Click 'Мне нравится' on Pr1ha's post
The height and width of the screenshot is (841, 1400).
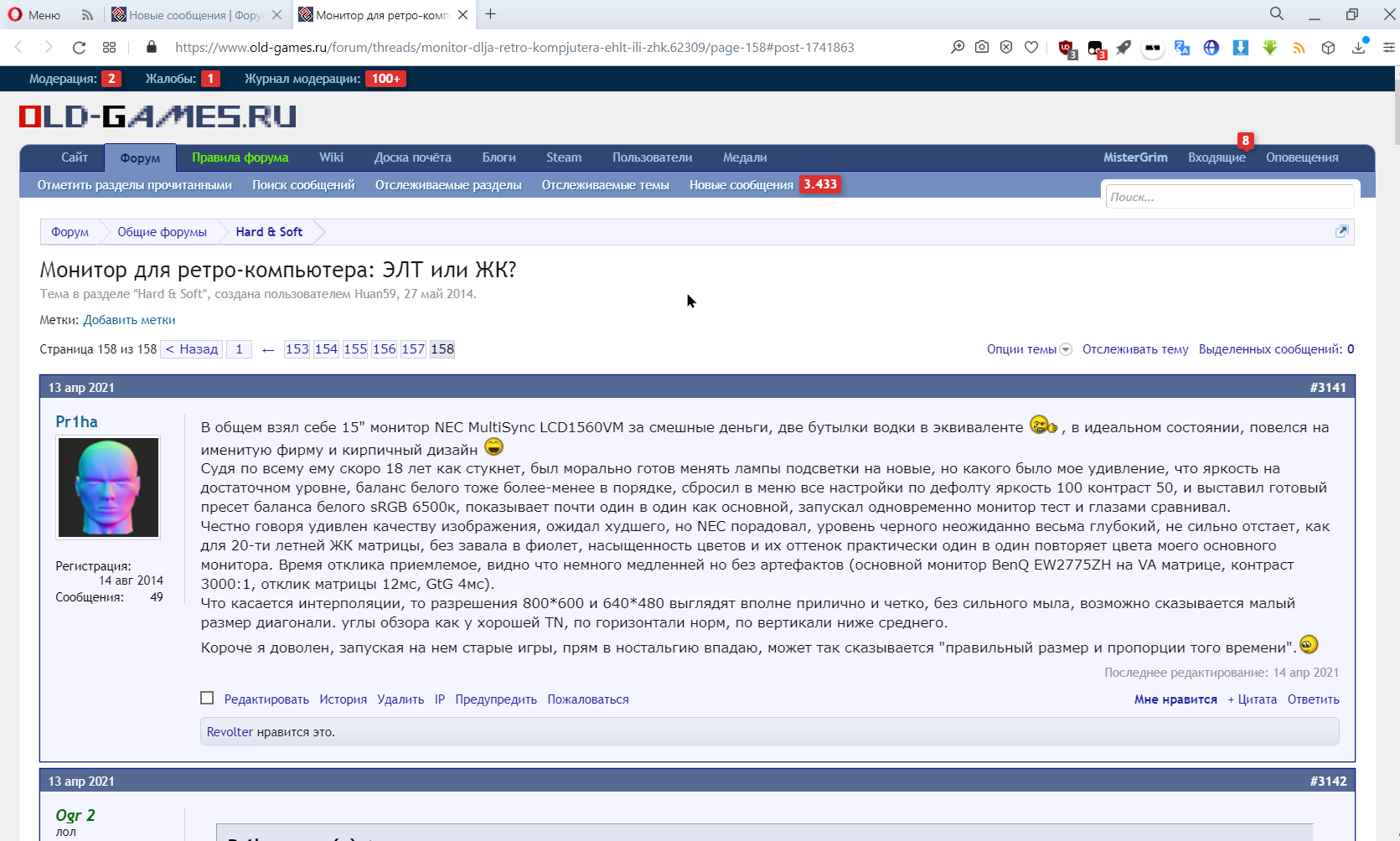pyautogui.click(x=1175, y=699)
